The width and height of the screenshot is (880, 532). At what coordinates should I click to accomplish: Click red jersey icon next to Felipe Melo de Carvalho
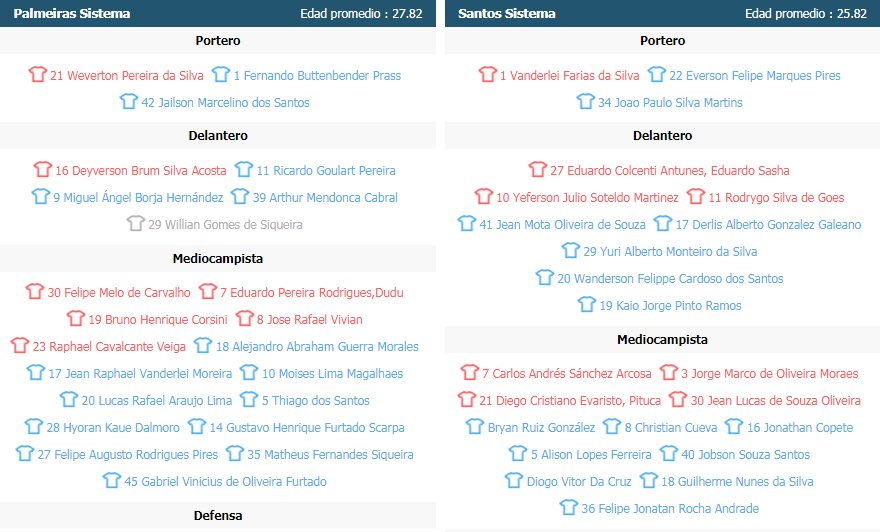(35, 292)
